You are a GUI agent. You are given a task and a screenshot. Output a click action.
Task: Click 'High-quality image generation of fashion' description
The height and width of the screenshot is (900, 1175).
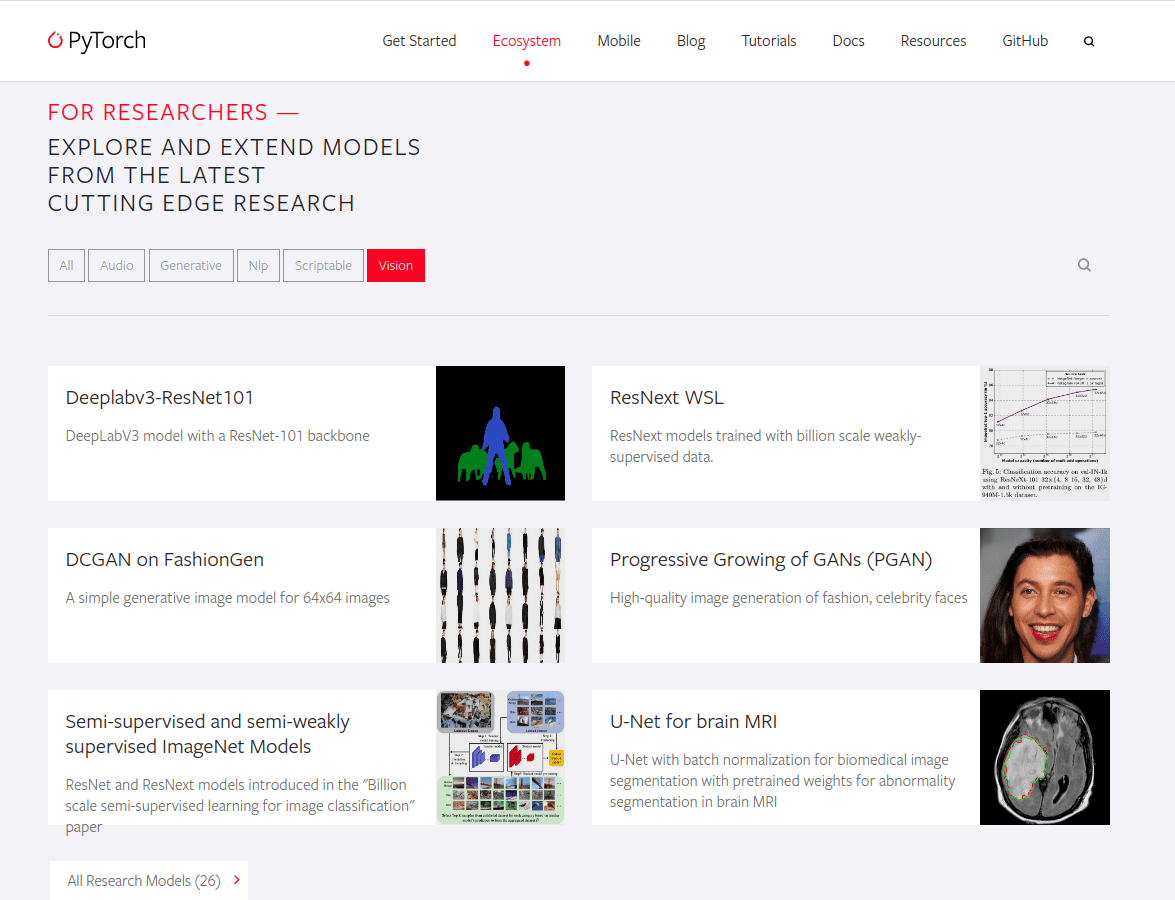coord(788,597)
